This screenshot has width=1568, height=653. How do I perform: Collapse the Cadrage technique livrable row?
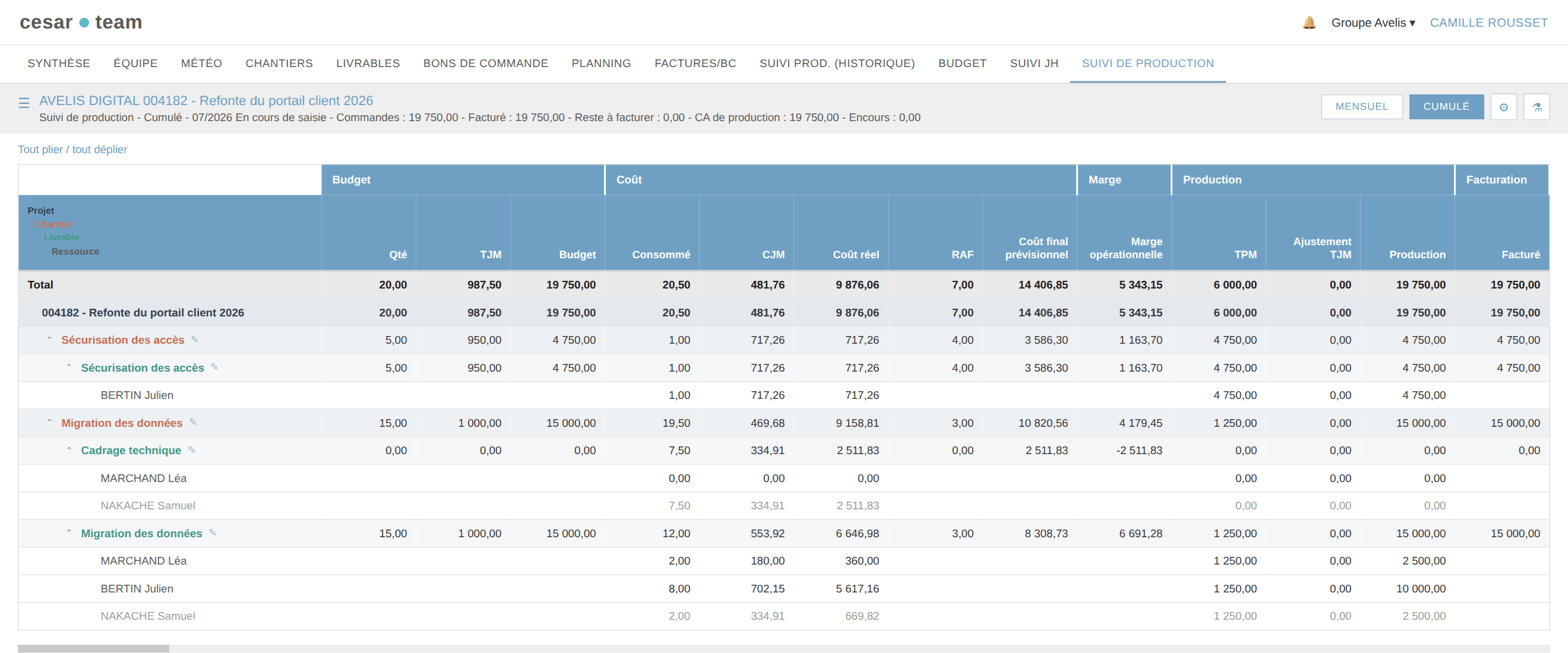pos(69,450)
